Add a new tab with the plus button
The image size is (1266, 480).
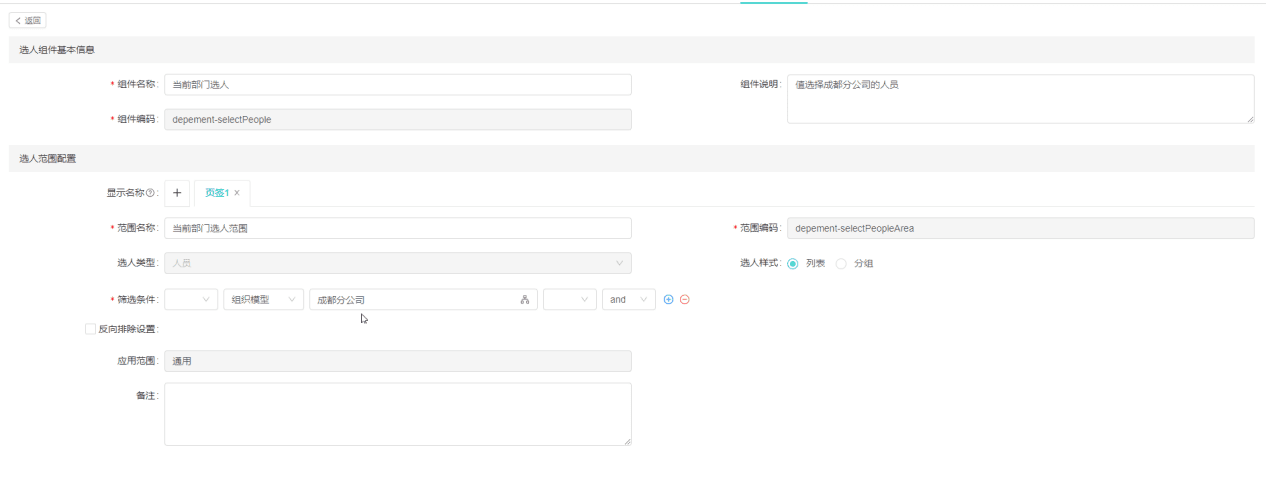tap(176, 192)
